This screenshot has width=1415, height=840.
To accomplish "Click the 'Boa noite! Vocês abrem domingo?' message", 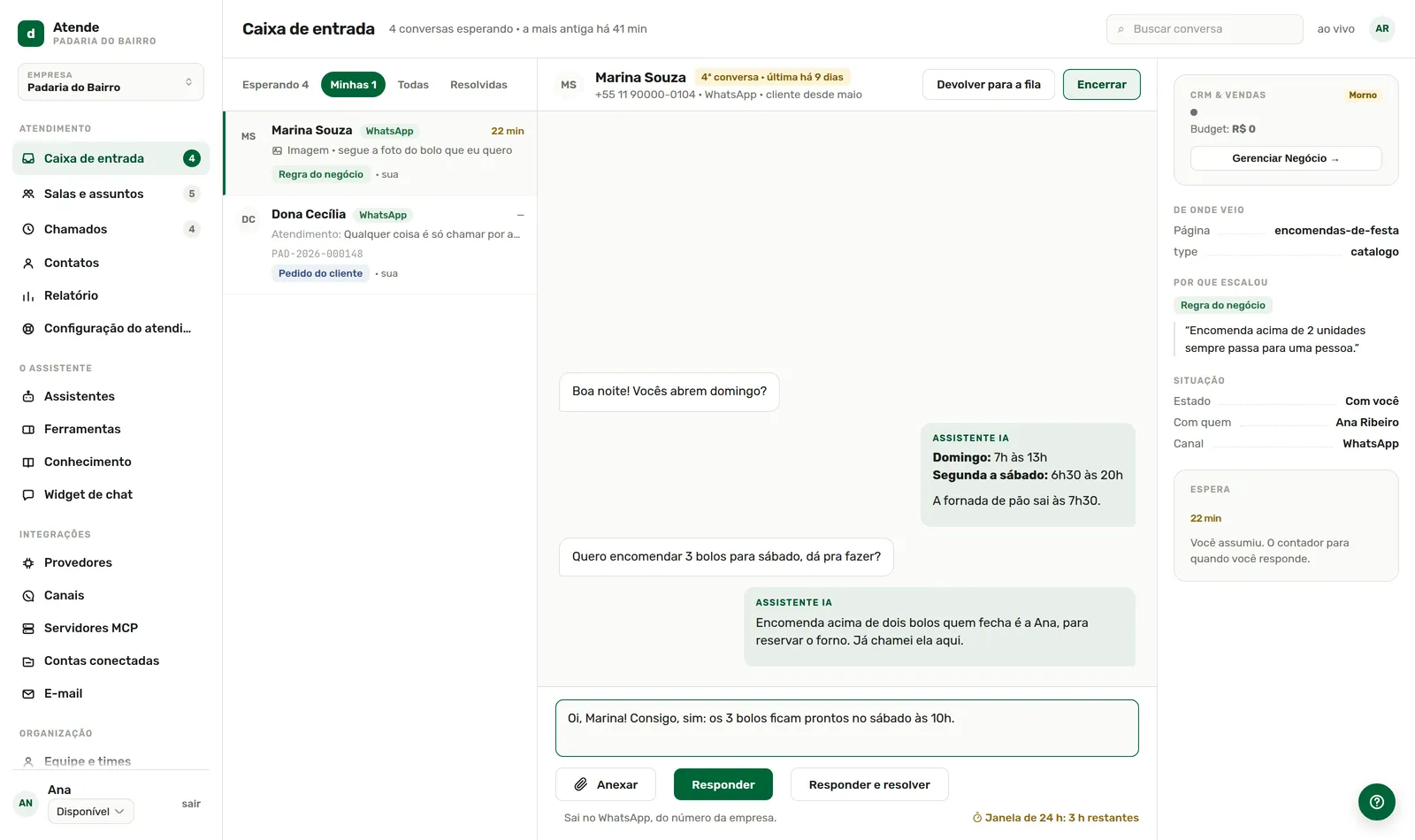I will pyautogui.click(x=669, y=392).
